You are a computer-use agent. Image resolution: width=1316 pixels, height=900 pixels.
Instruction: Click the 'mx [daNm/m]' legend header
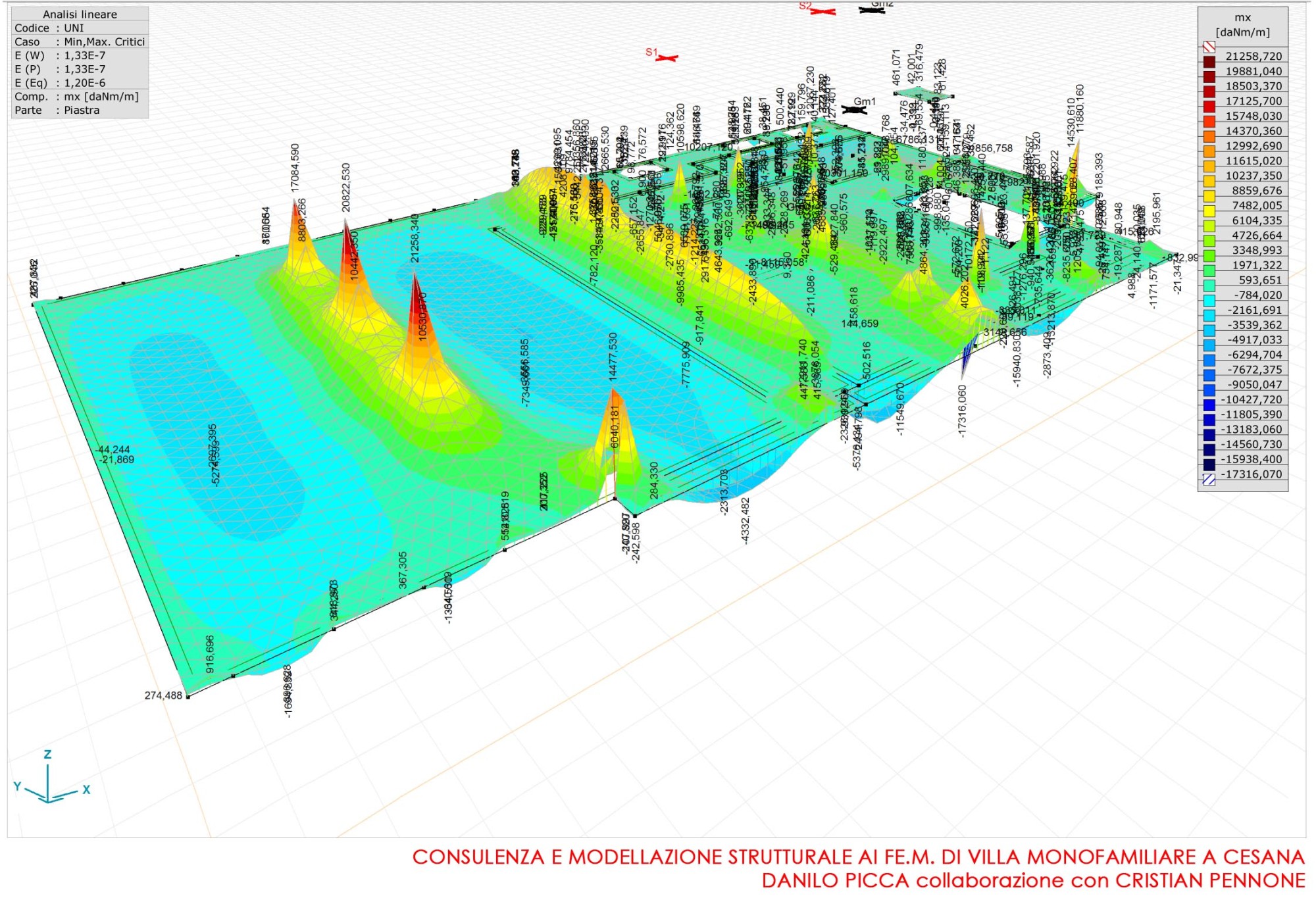click(x=1242, y=25)
